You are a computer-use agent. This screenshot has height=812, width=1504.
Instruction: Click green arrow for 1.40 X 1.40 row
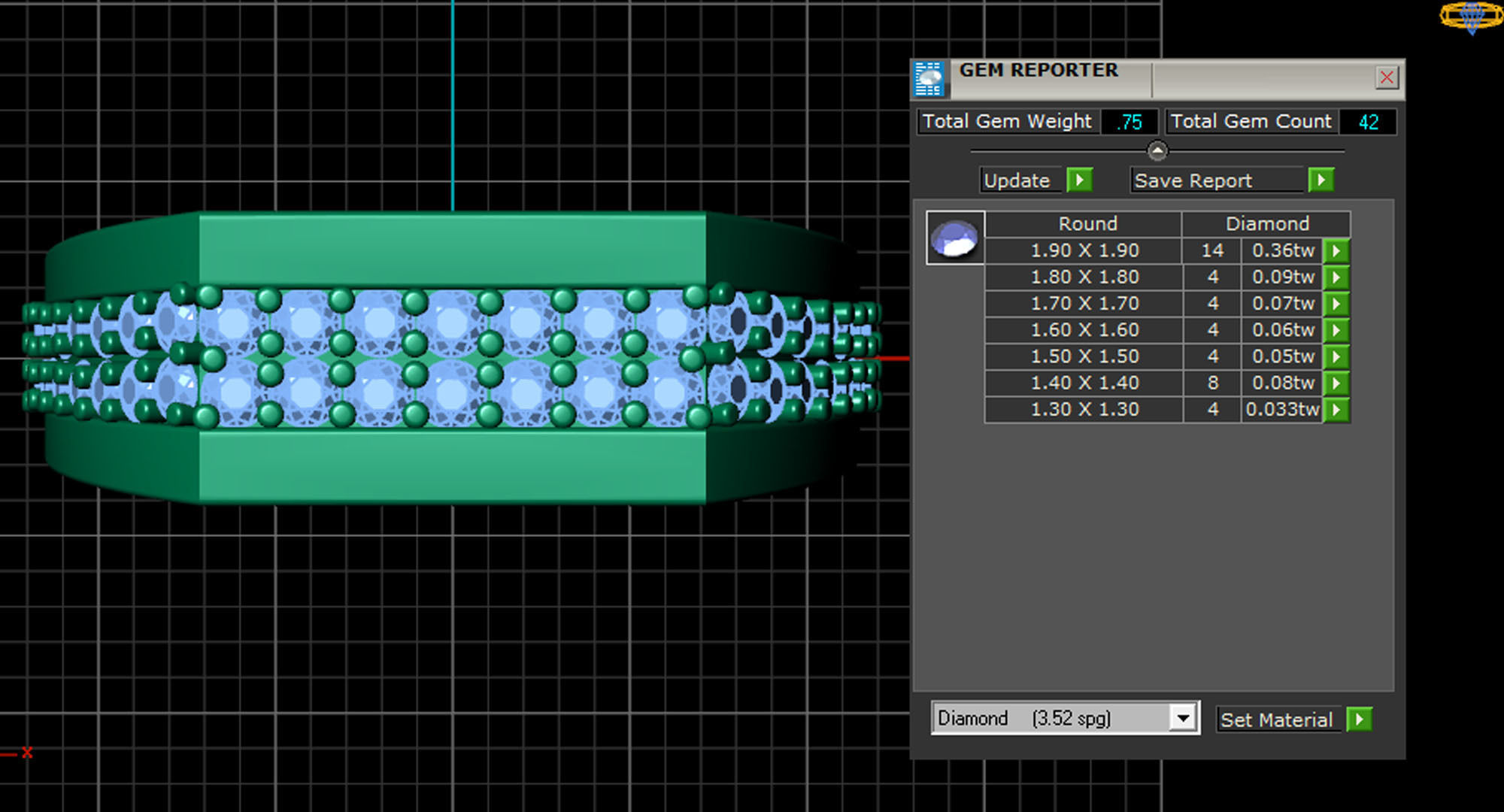click(1336, 383)
